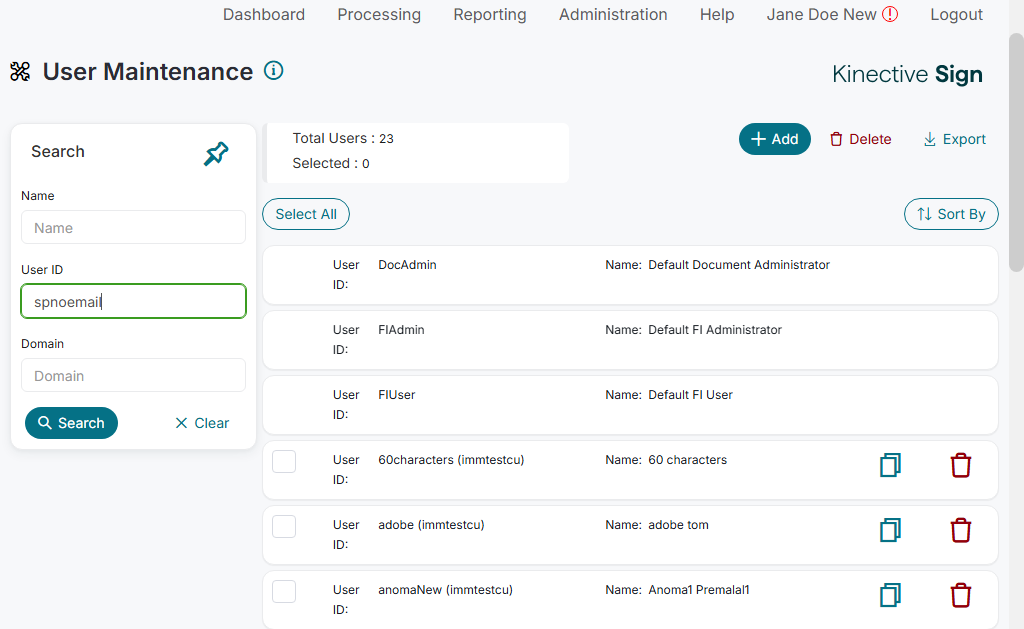Click the pin icon in Search panel
1024x629 pixels.
coord(216,154)
